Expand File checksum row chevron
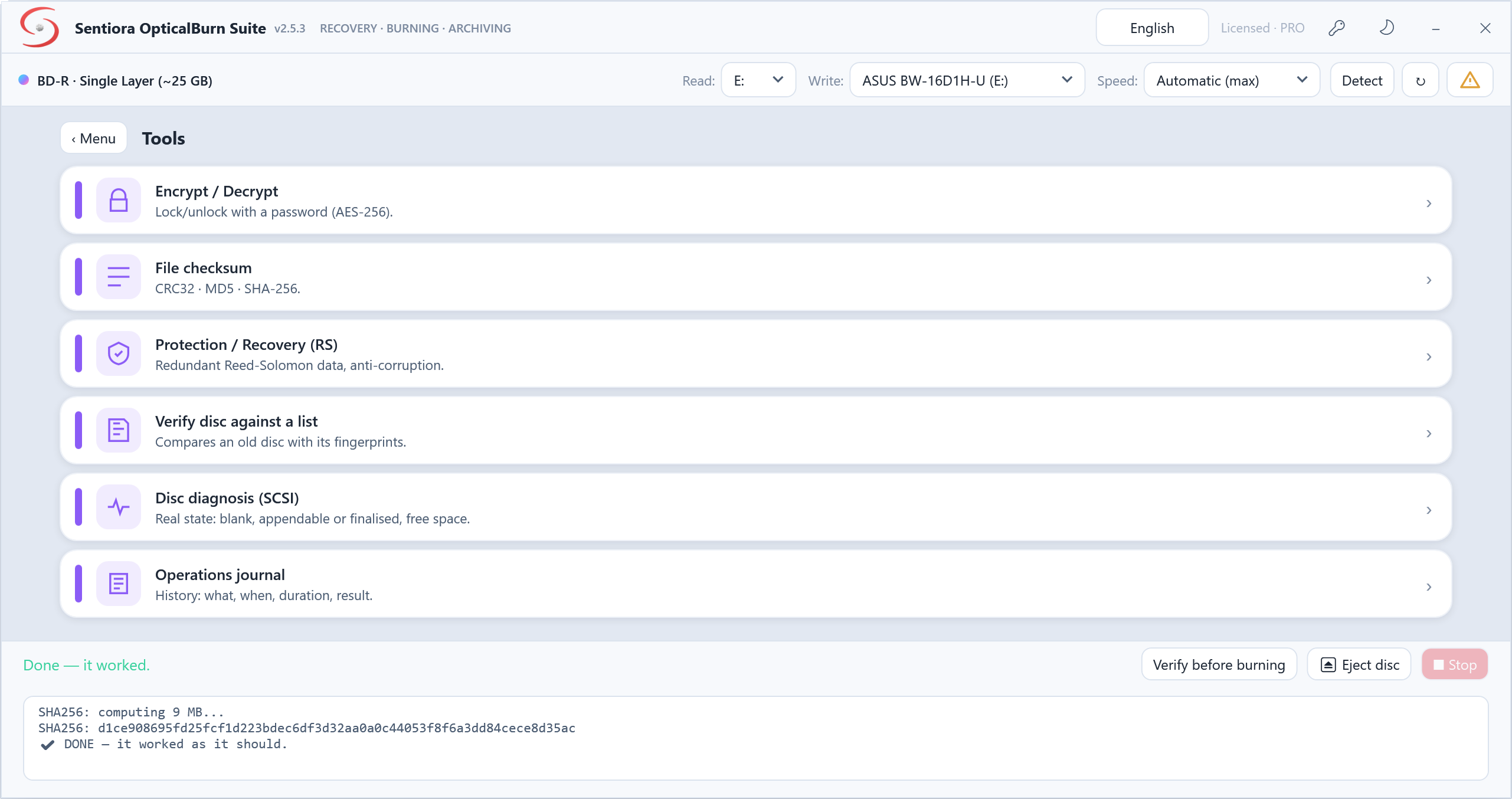 click(1429, 280)
